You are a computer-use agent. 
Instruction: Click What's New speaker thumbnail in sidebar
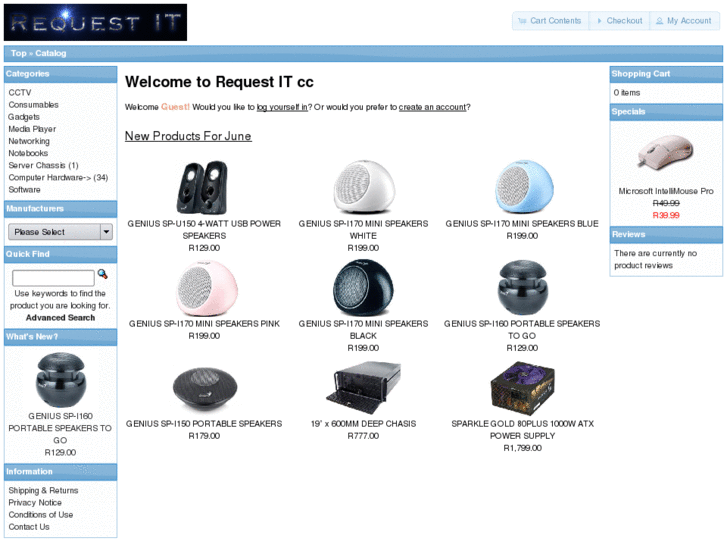point(60,380)
